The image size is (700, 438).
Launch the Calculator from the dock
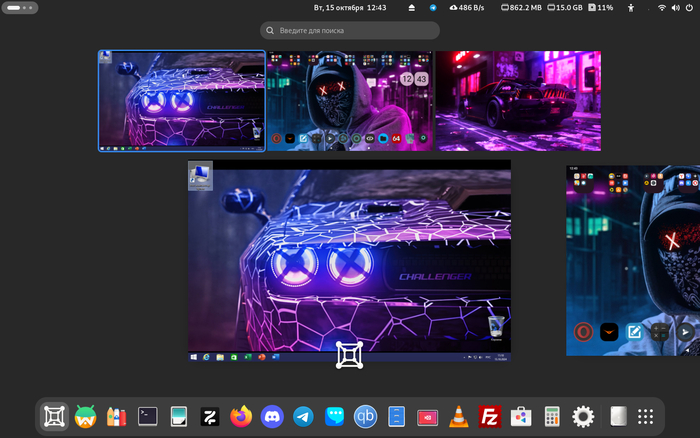(552, 417)
